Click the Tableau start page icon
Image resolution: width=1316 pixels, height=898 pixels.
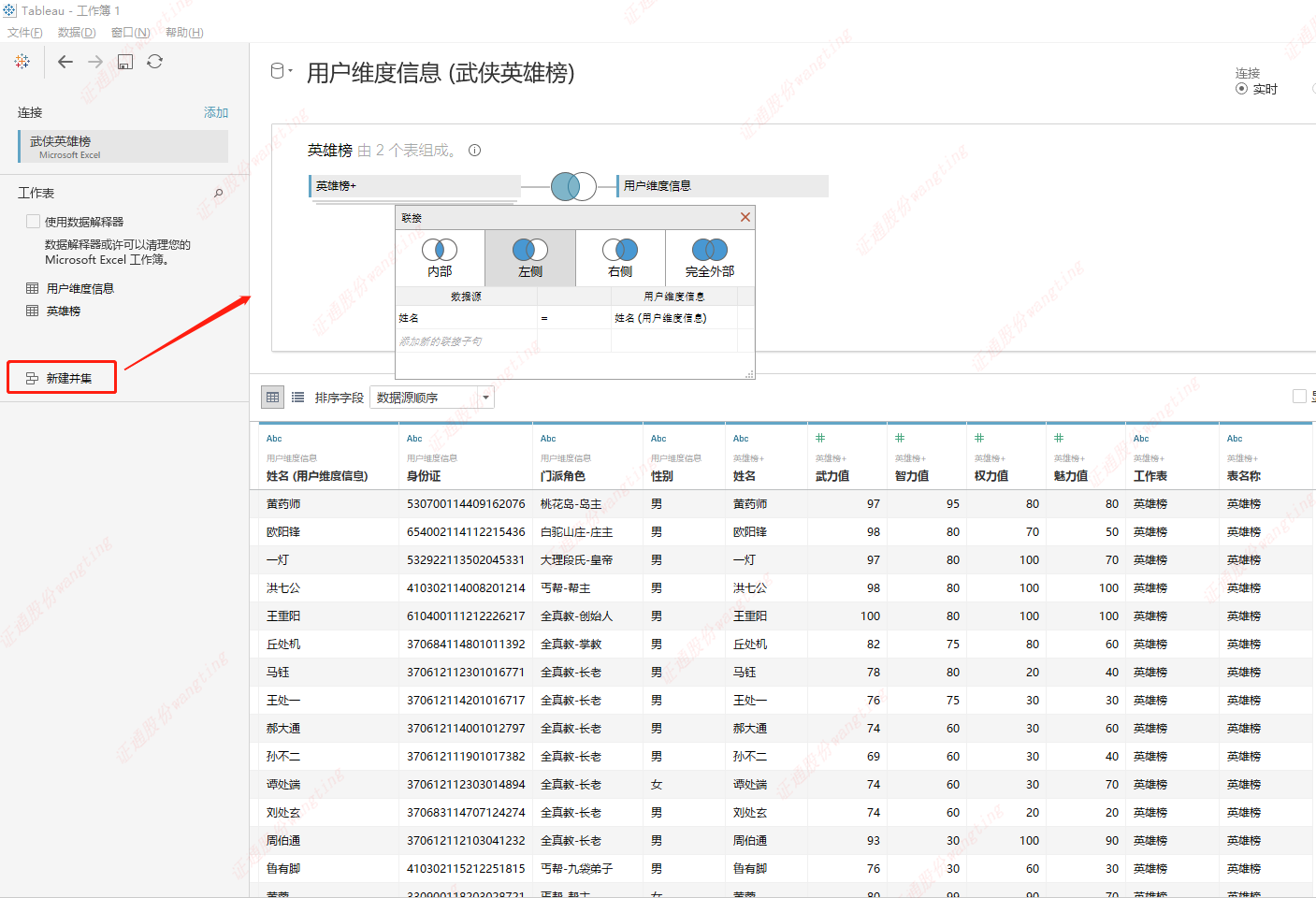(22, 62)
